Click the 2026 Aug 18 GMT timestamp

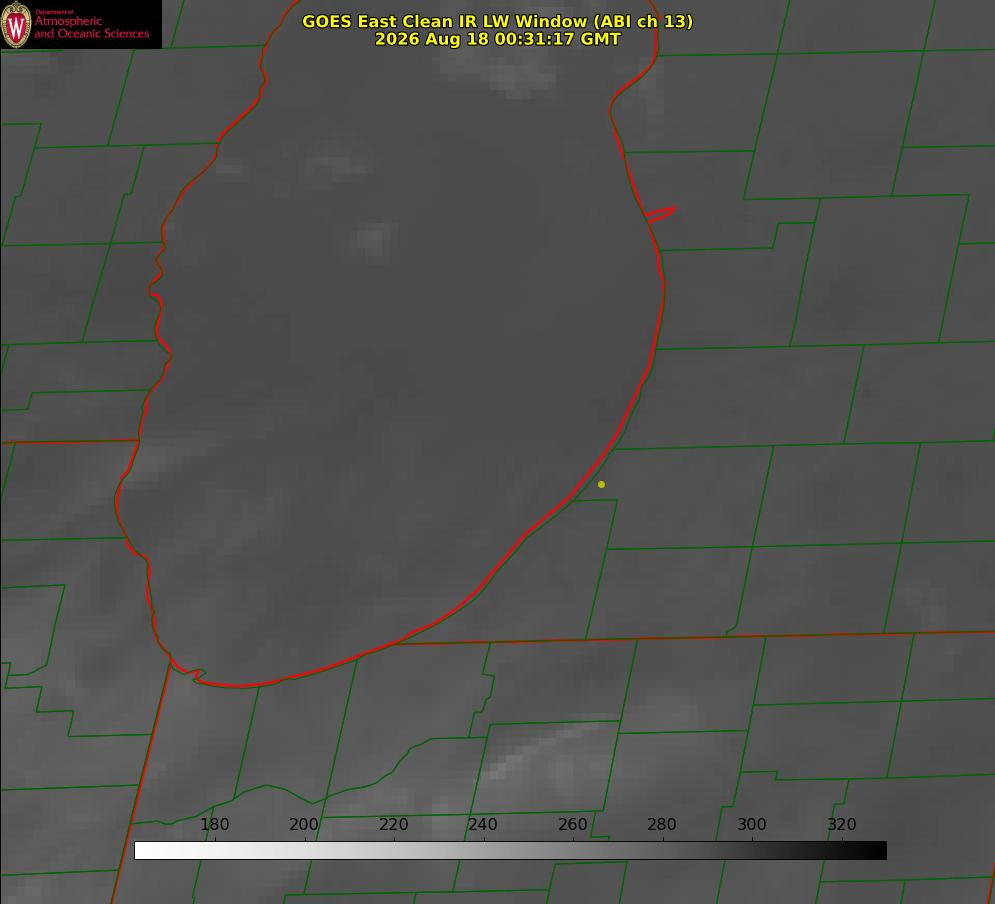[498, 39]
